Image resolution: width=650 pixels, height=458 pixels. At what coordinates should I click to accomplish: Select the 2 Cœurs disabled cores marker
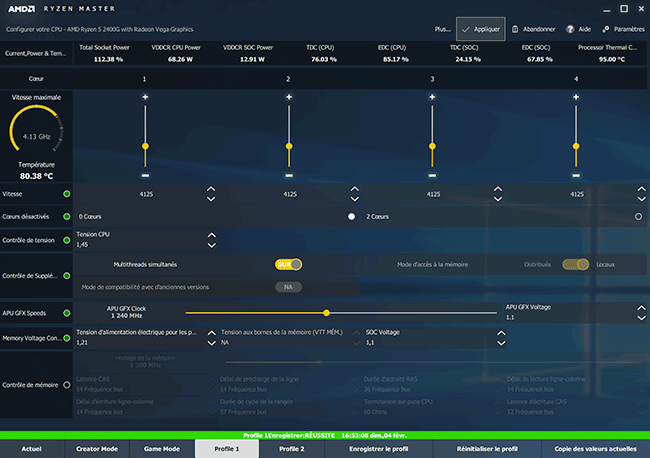tap(352, 216)
